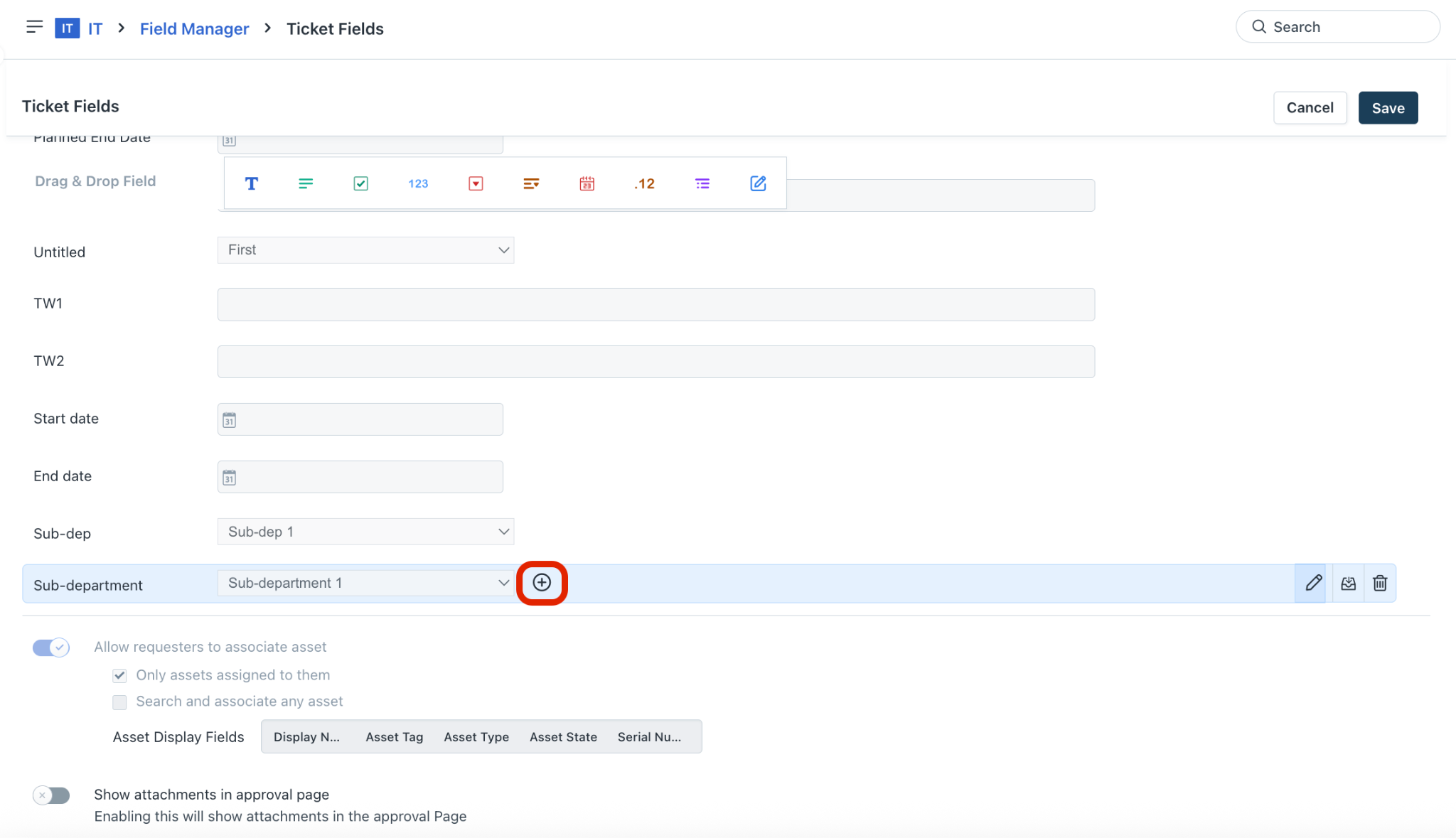Open the hamburger navigation menu
Image resolution: width=1456 pixels, height=838 pixels.
[34, 27]
